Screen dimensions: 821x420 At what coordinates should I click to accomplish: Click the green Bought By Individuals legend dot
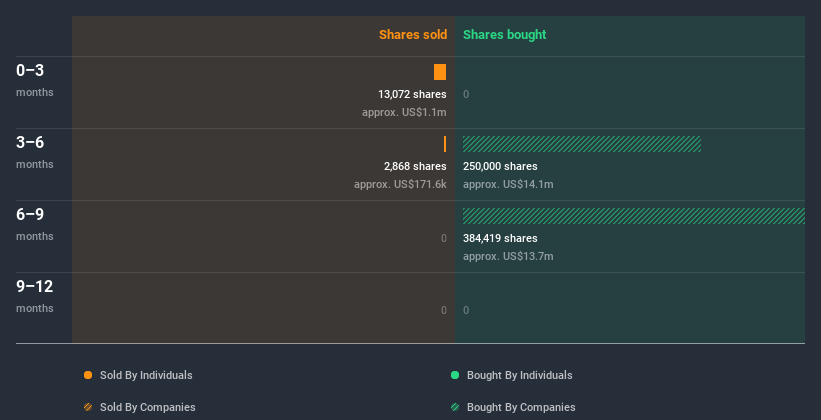(455, 375)
